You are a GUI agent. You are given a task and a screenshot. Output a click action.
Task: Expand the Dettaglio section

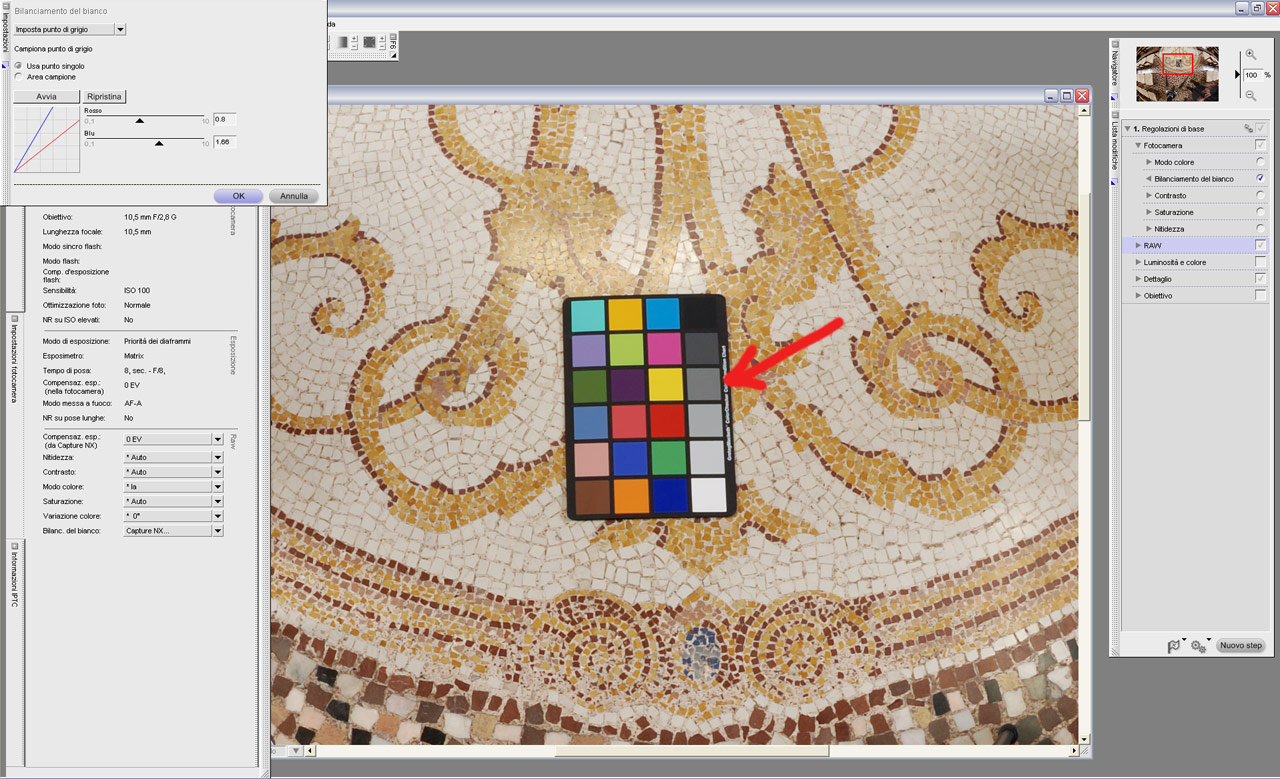(x=1138, y=280)
